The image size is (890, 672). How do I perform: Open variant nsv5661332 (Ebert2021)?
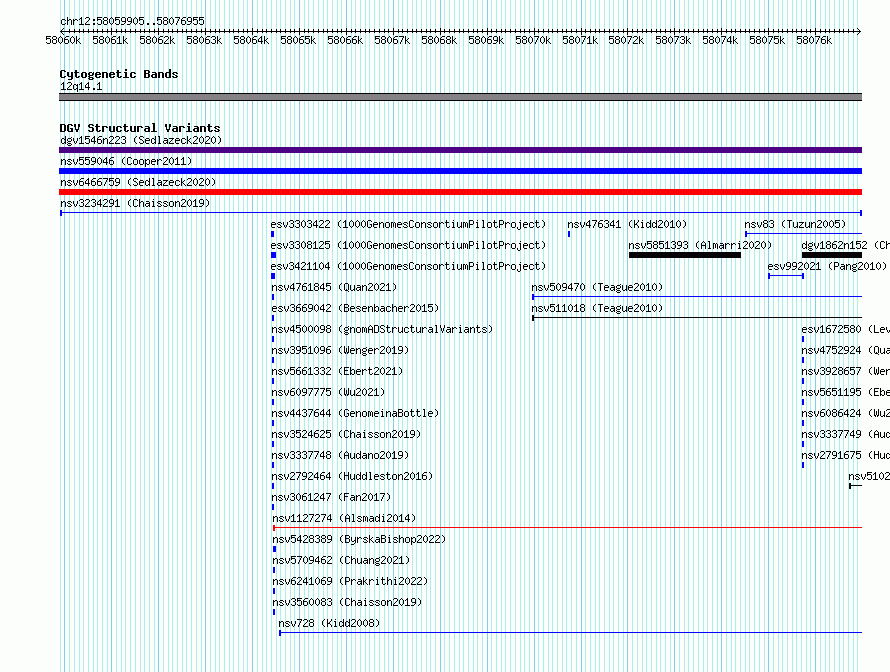coord(337,371)
